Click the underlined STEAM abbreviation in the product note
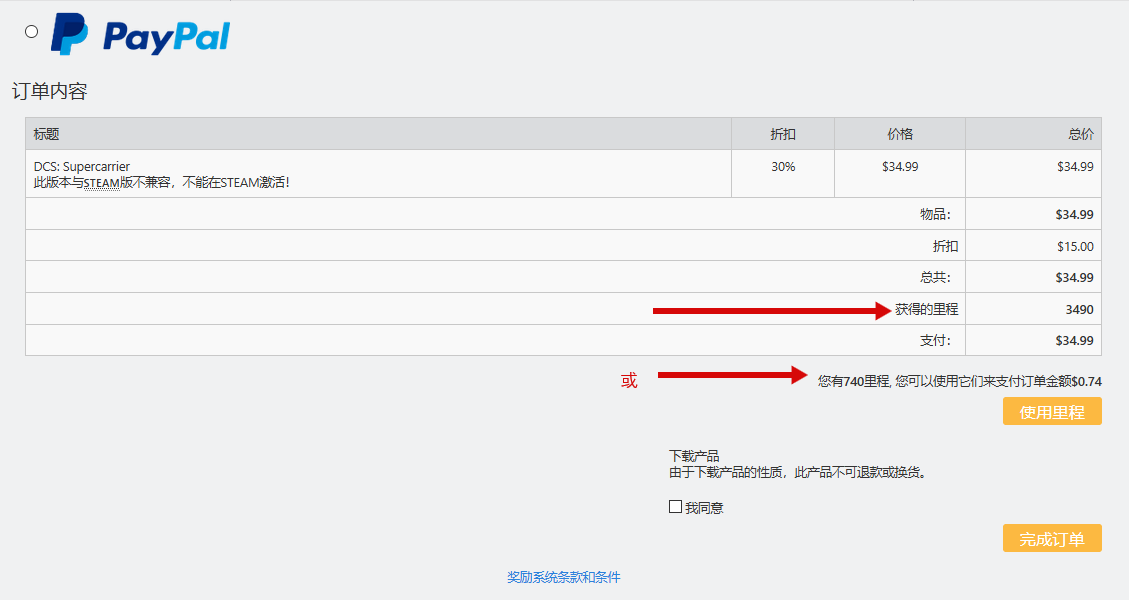 pos(101,183)
